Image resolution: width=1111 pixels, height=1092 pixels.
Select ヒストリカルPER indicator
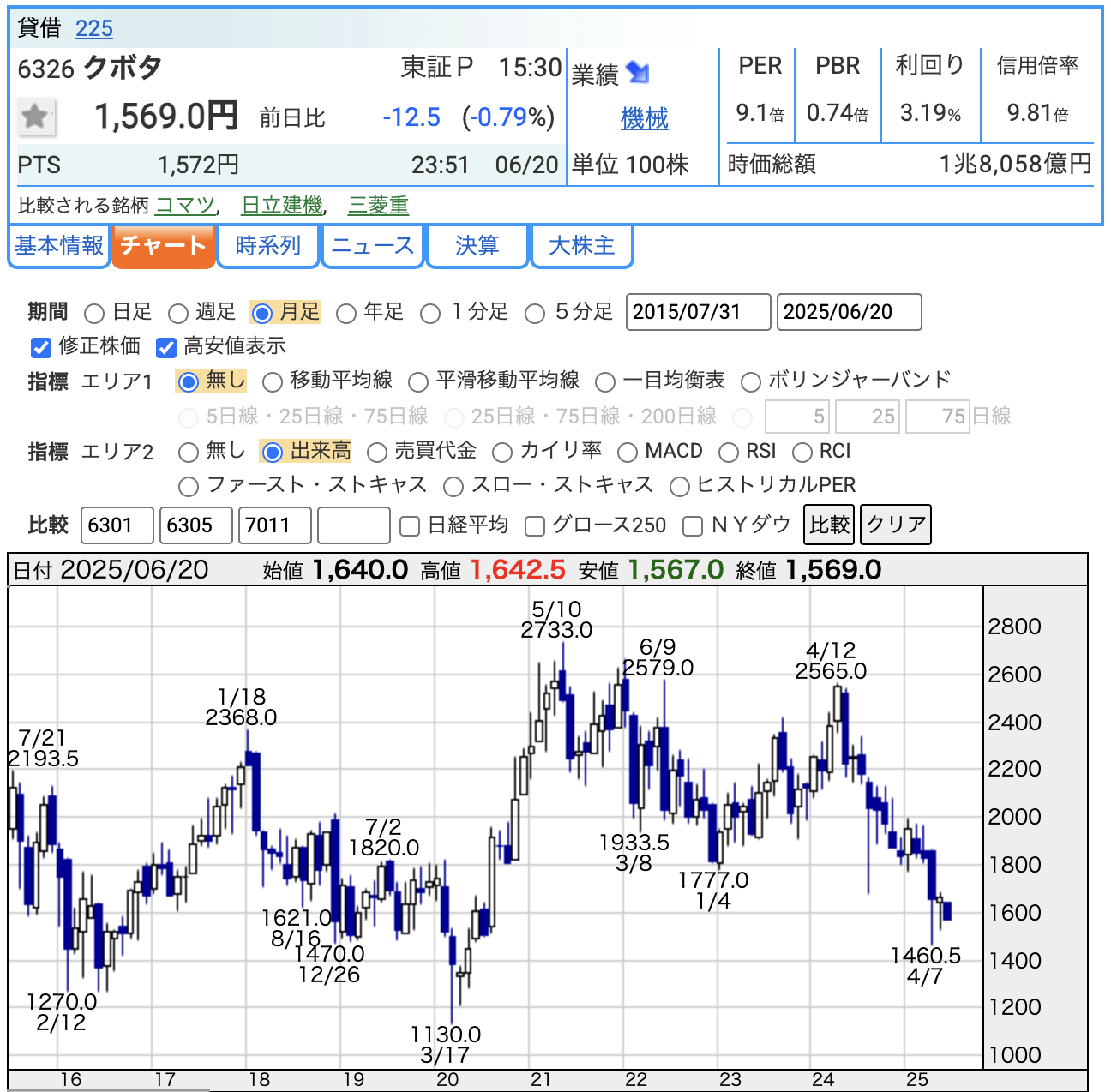click(x=680, y=487)
